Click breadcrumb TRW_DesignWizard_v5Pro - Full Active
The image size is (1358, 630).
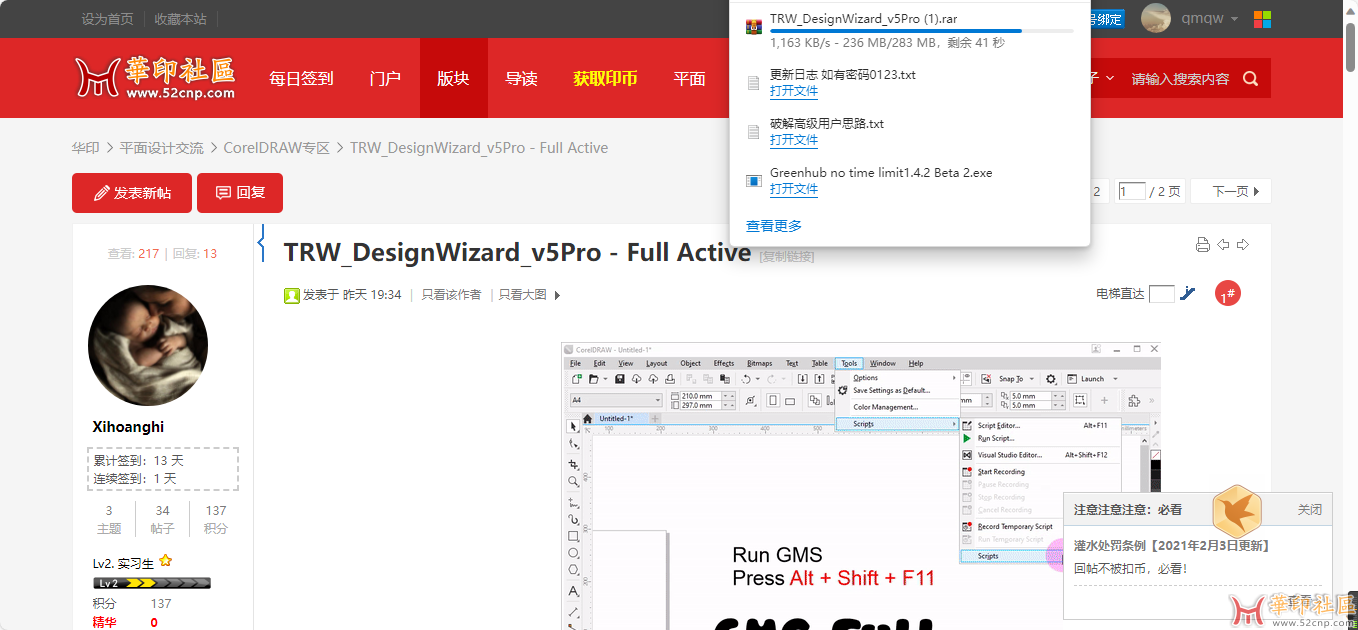pyautogui.click(x=479, y=148)
